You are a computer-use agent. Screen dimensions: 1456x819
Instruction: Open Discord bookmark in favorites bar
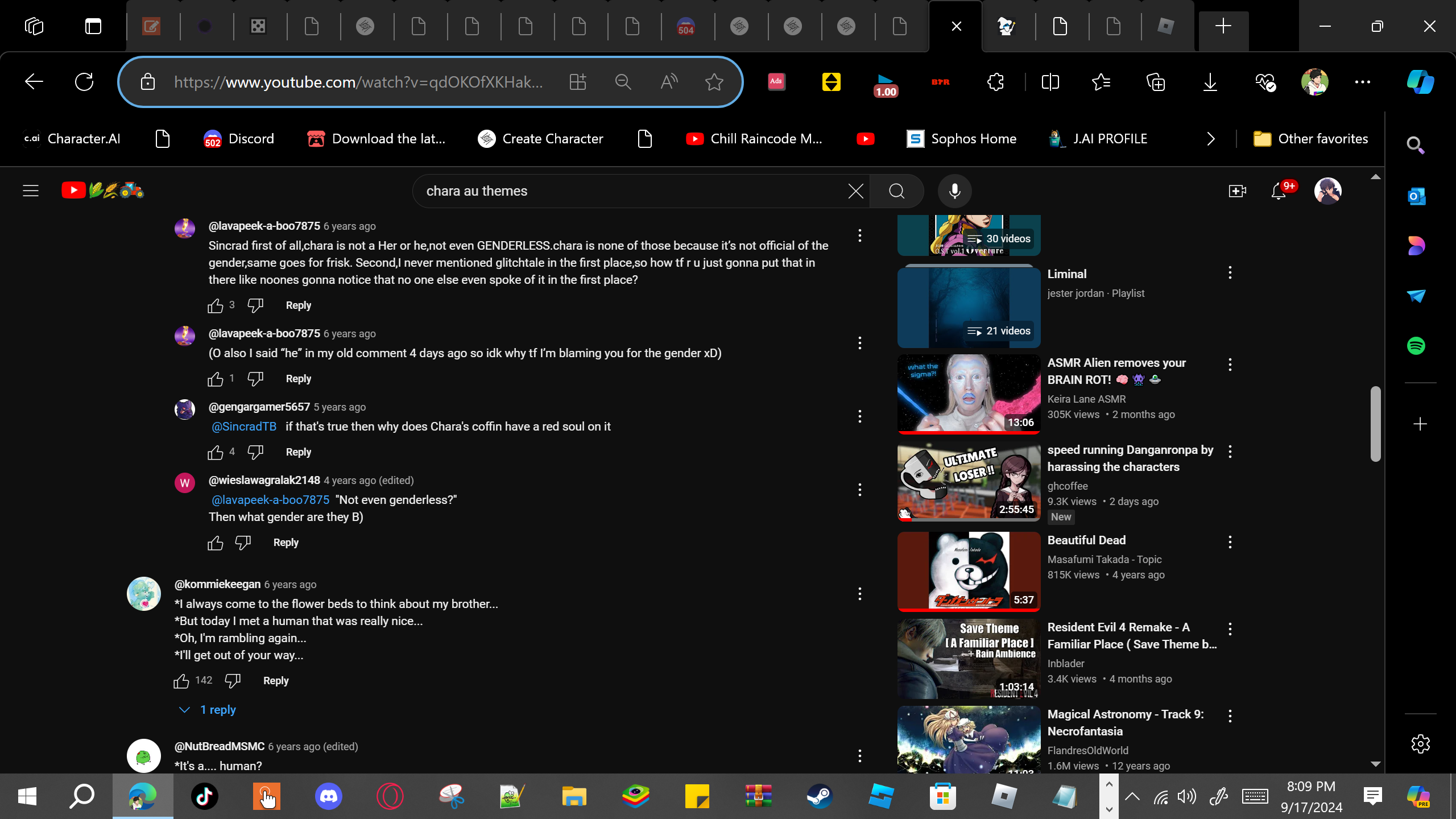click(x=239, y=139)
